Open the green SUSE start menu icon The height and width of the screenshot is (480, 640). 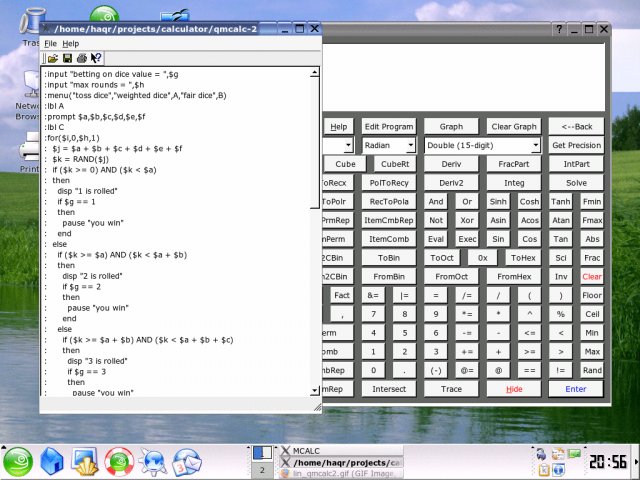point(18,461)
